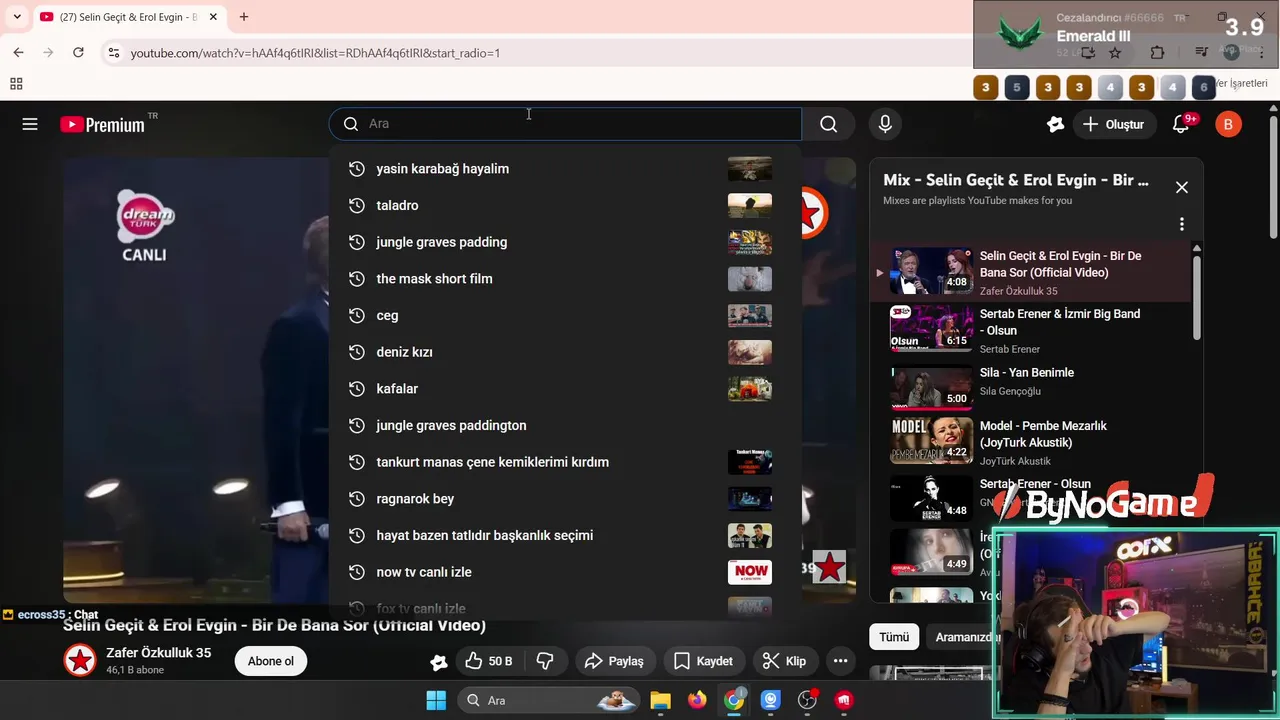
Task: Open the YouTube guide hamburger menu
Action: tap(30, 124)
